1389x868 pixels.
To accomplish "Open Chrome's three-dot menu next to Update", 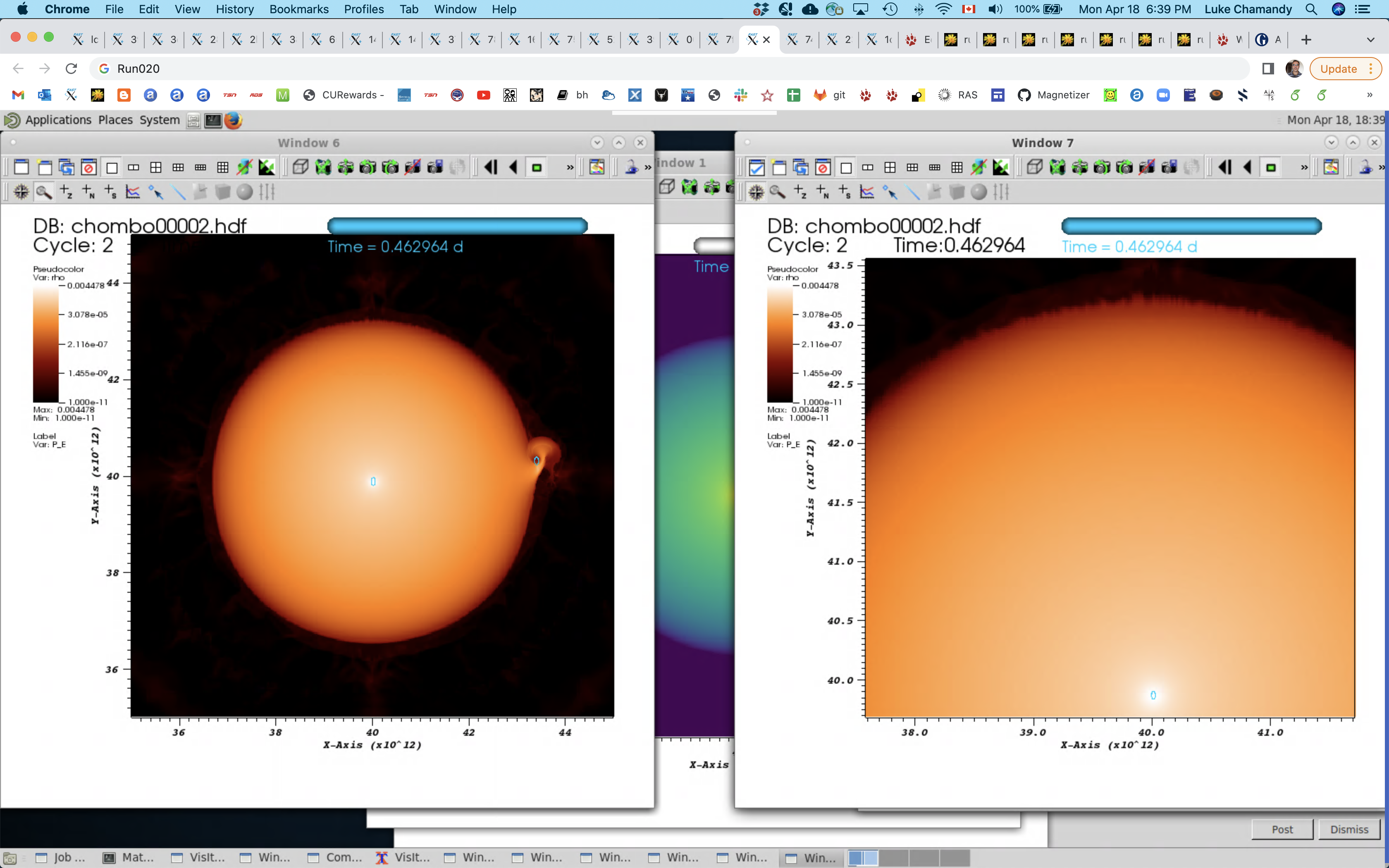I will [1371, 69].
